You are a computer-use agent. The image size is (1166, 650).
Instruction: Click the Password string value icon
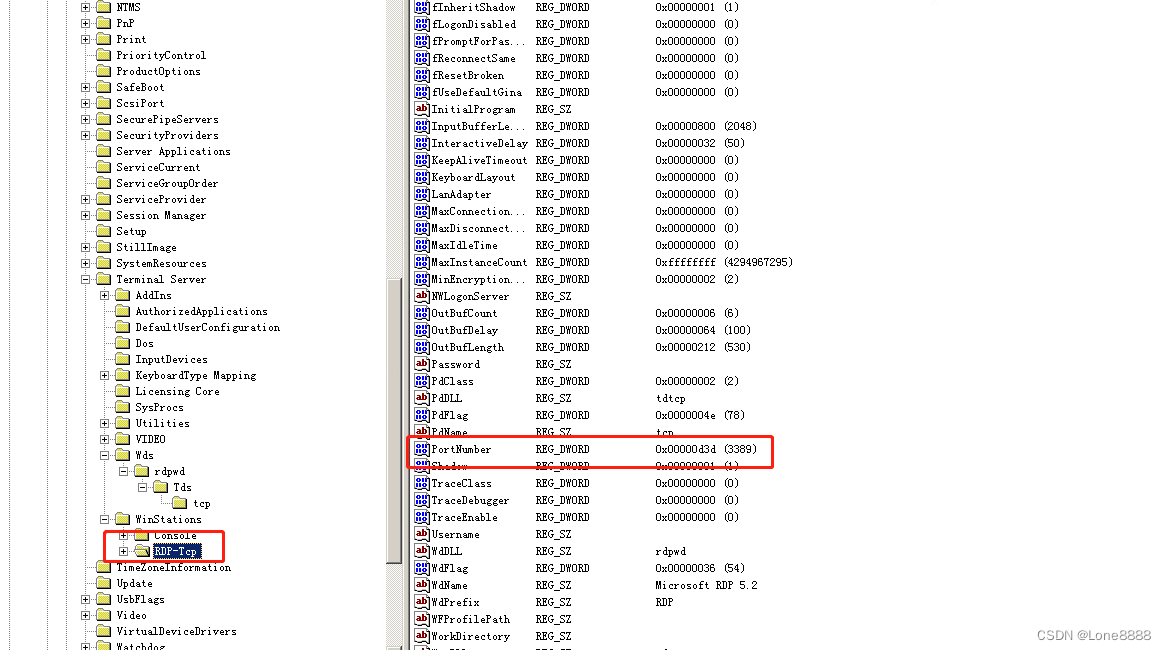click(422, 365)
